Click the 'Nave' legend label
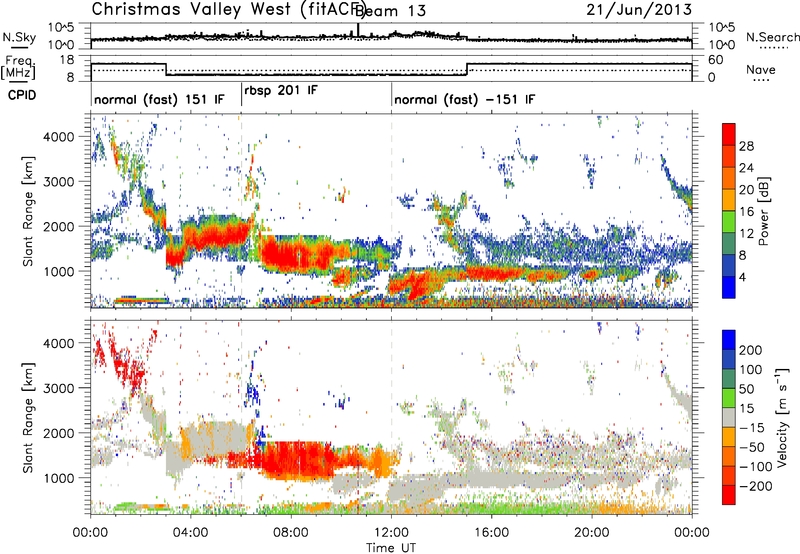Image resolution: width=800 pixels, height=554 pixels. [x=761, y=69]
